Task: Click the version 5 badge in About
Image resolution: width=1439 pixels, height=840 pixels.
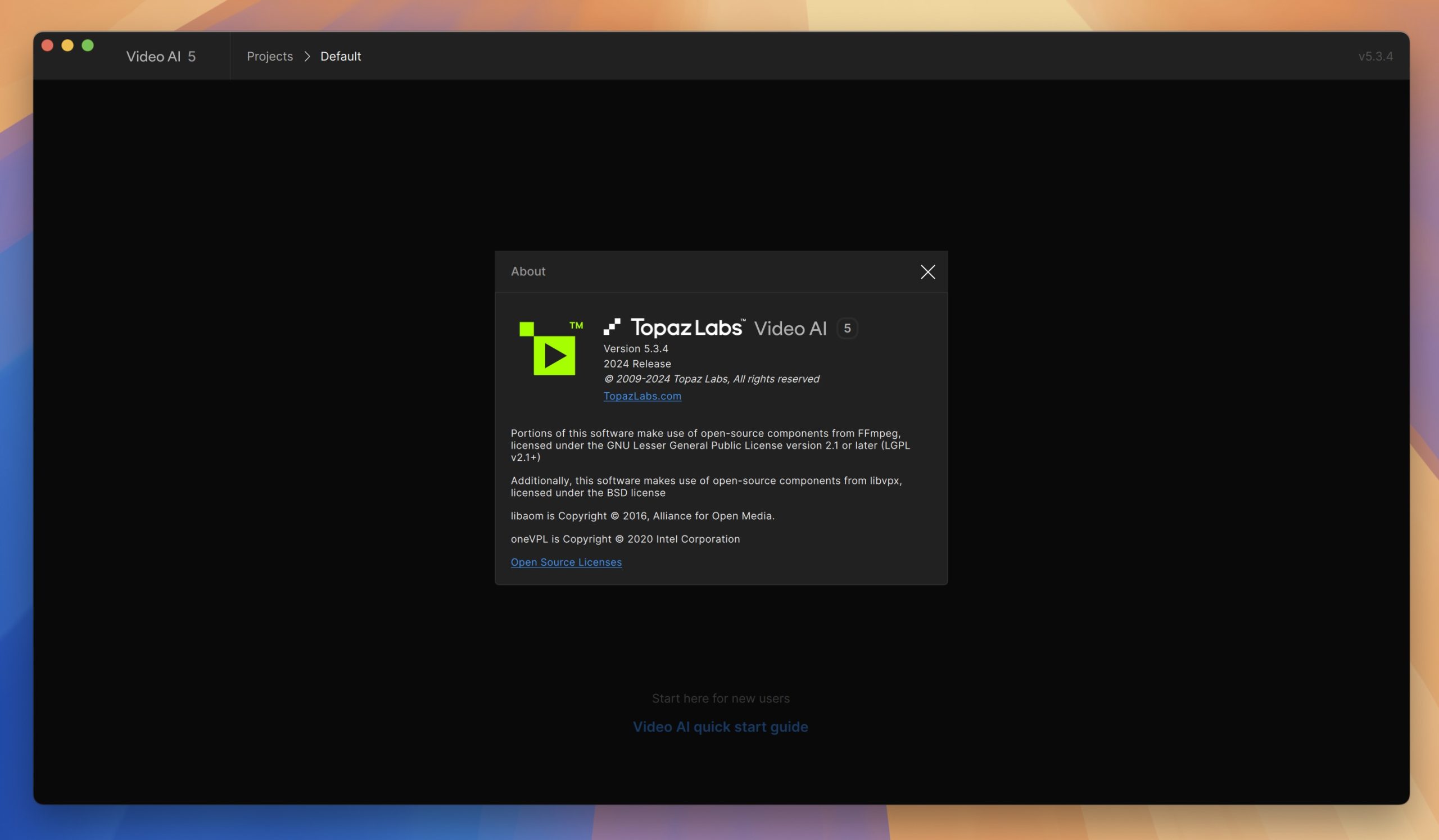Action: point(847,328)
